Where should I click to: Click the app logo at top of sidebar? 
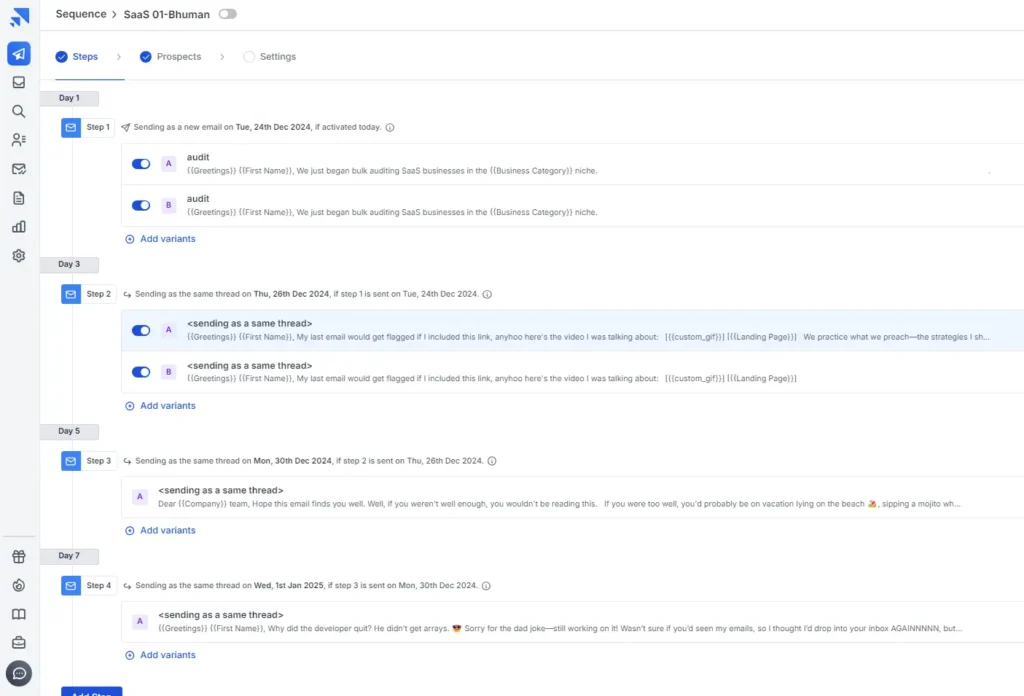click(x=20, y=16)
